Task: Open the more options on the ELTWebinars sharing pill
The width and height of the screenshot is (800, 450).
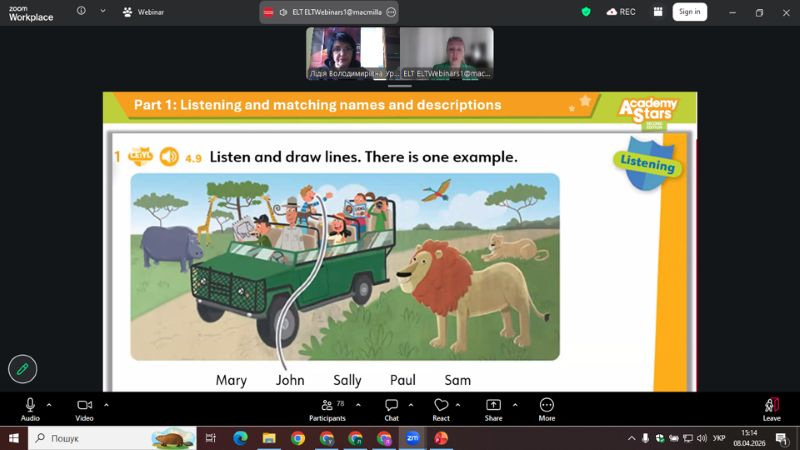Action: [x=391, y=12]
